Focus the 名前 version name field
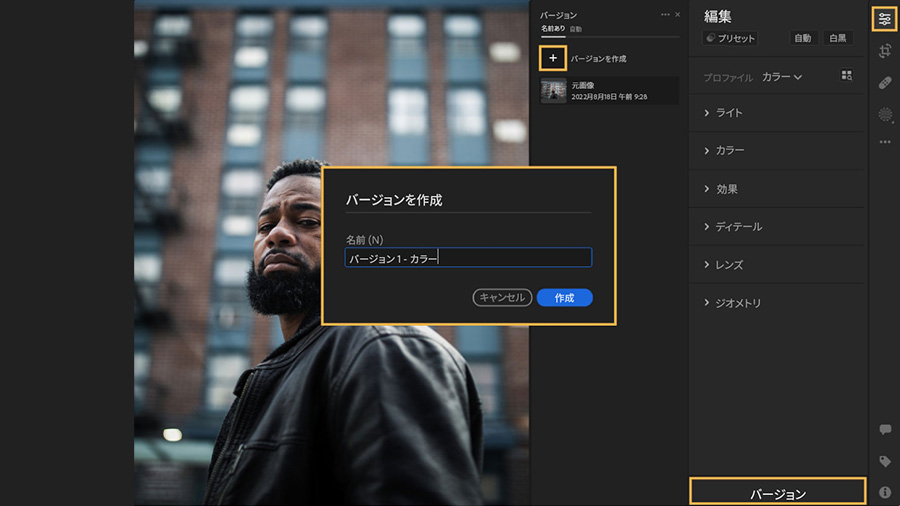Viewport: 900px width, 506px height. pyautogui.click(x=468, y=258)
